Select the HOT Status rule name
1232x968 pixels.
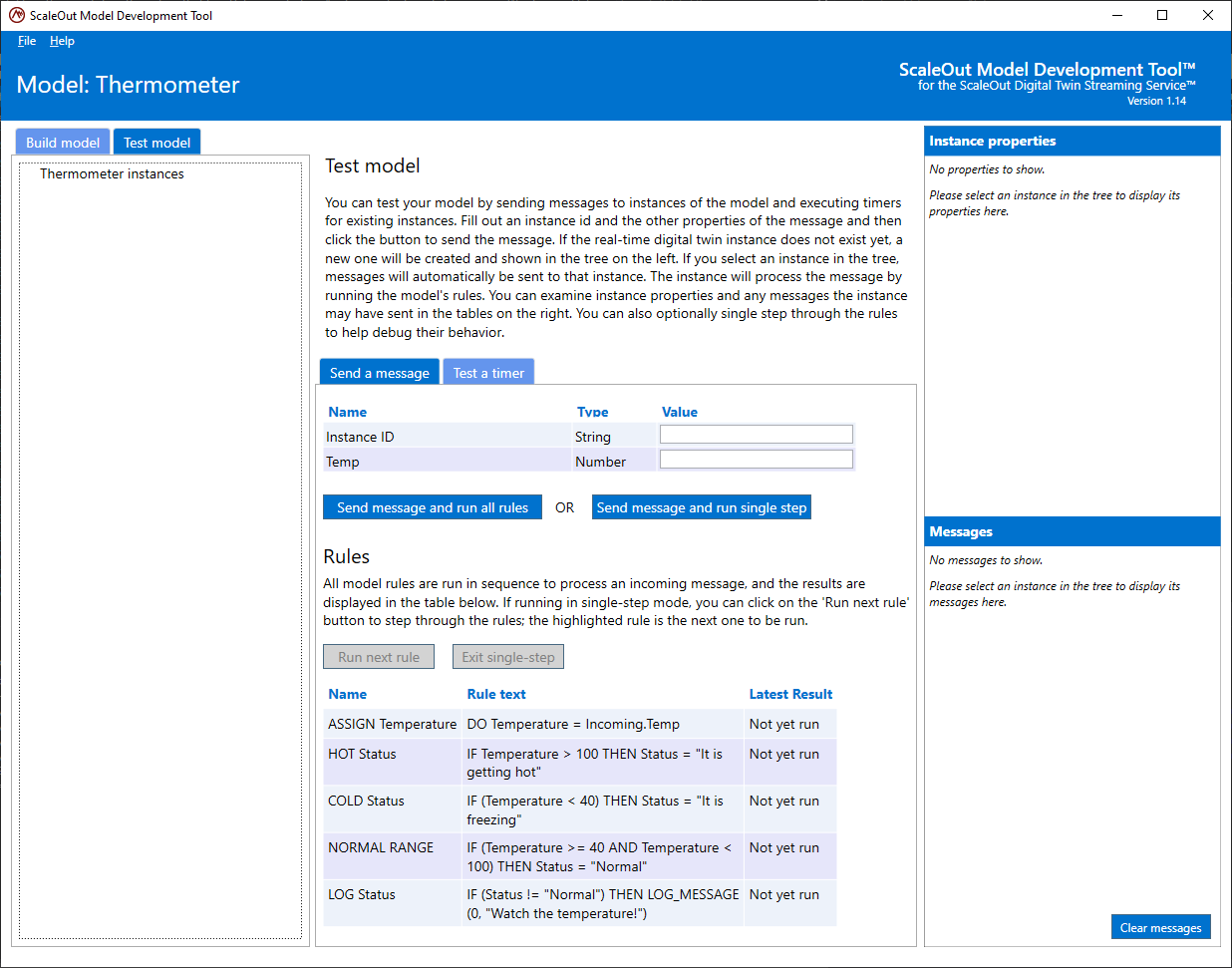pyautogui.click(x=362, y=754)
